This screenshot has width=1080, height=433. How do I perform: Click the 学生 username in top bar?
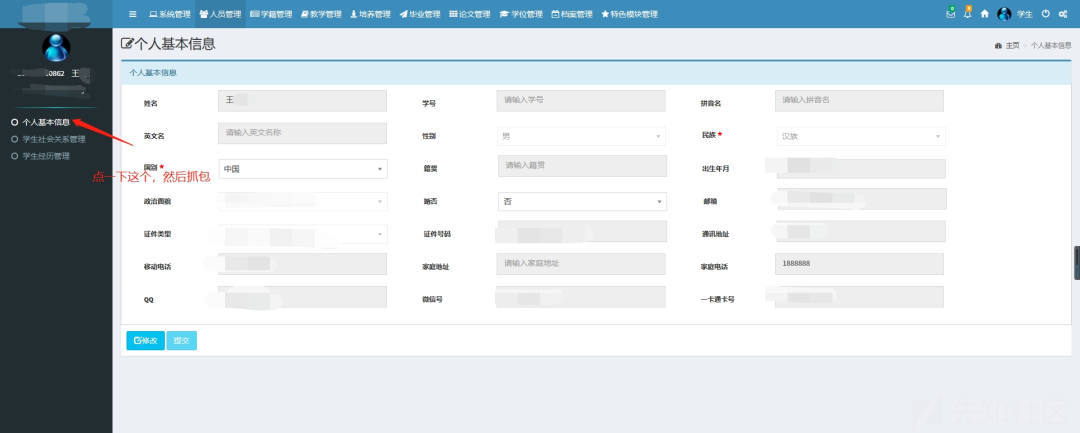pos(1025,14)
